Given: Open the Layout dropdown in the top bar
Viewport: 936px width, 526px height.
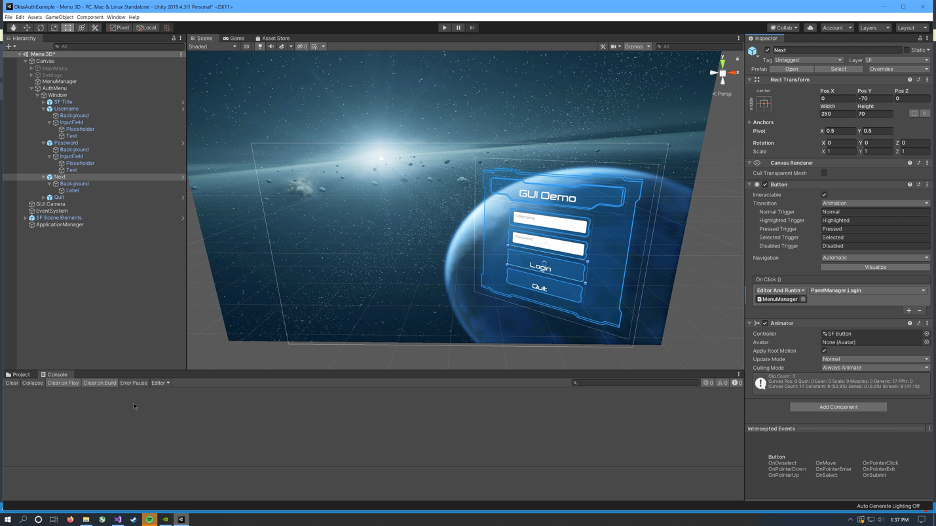Looking at the screenshot, I should pyautogui.click(x=911, y=28).
